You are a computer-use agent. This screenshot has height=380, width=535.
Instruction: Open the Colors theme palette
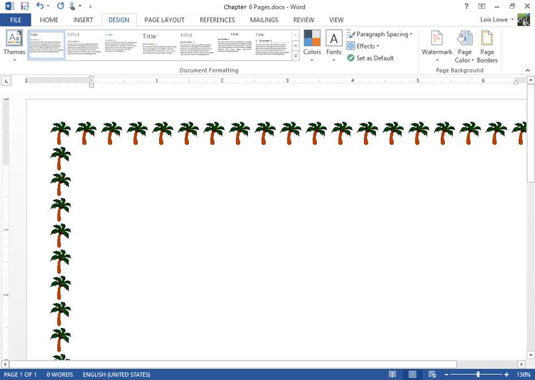pos(312,46)
